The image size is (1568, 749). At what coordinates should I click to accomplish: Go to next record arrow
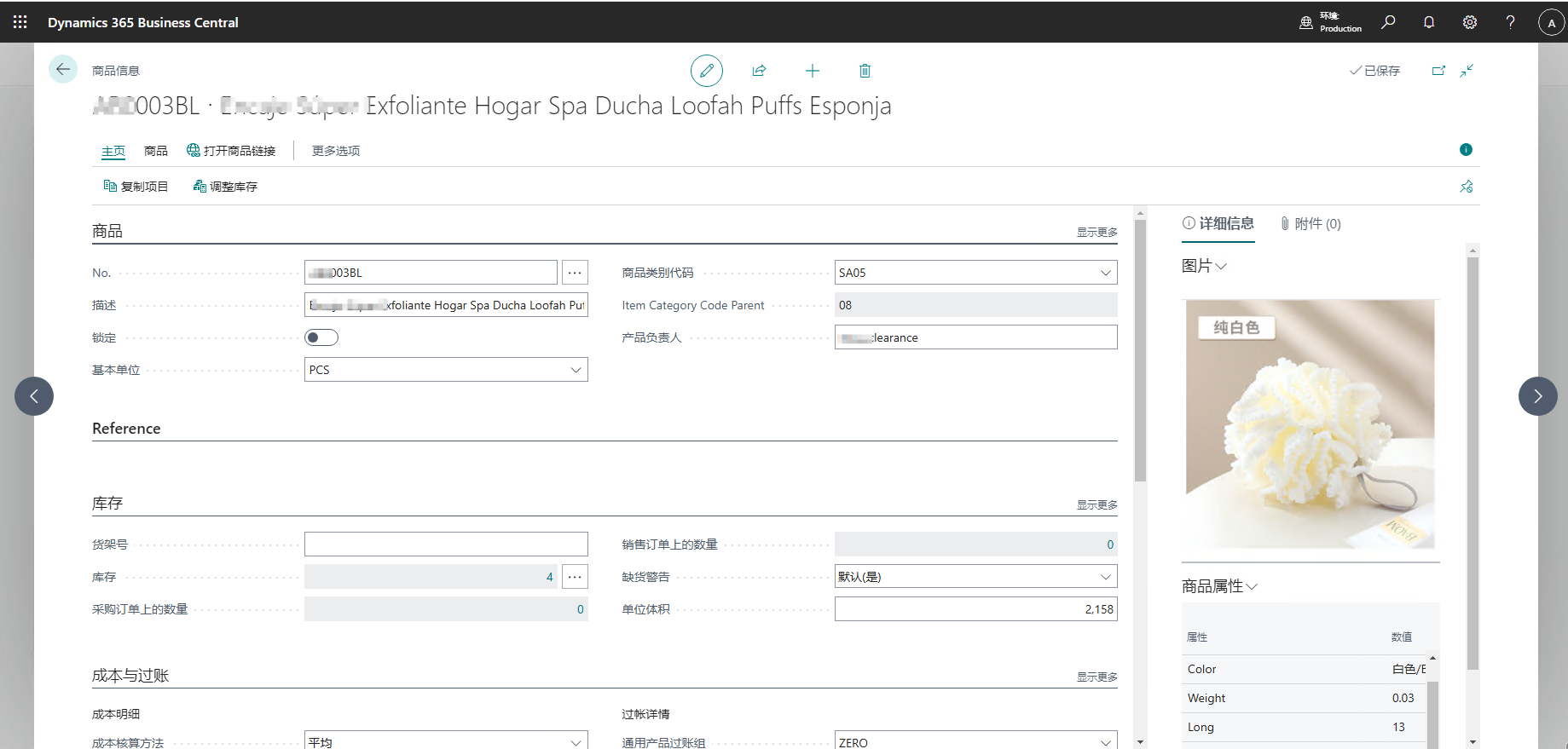[x=1537, y=396]
